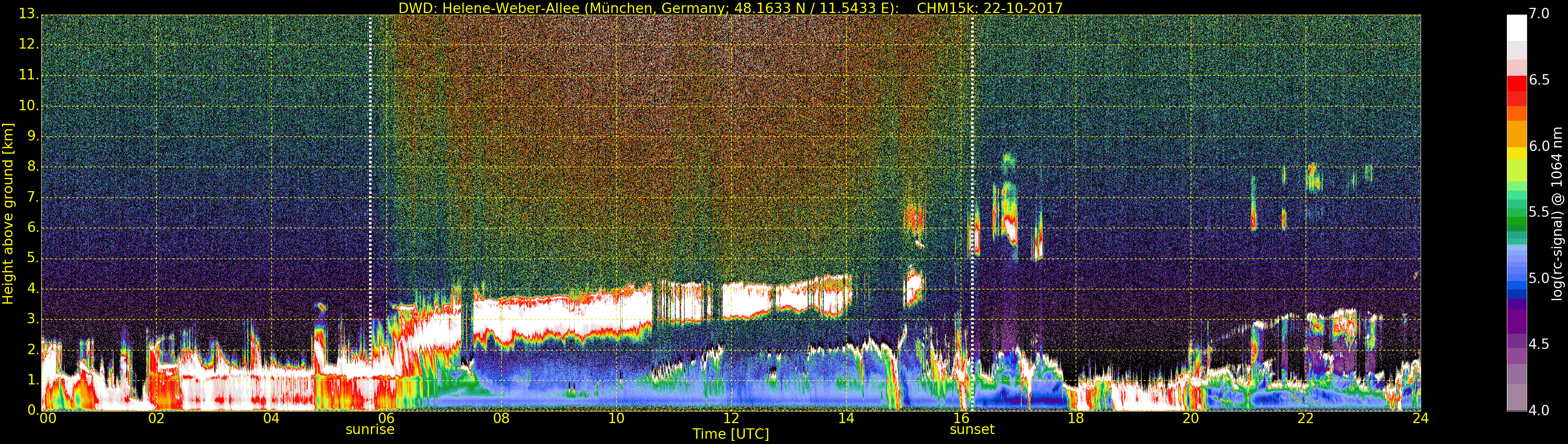Click the 'sunrise' label below the time axis
The width and height of the screenshot is (1568, 444).
(370, 429)
